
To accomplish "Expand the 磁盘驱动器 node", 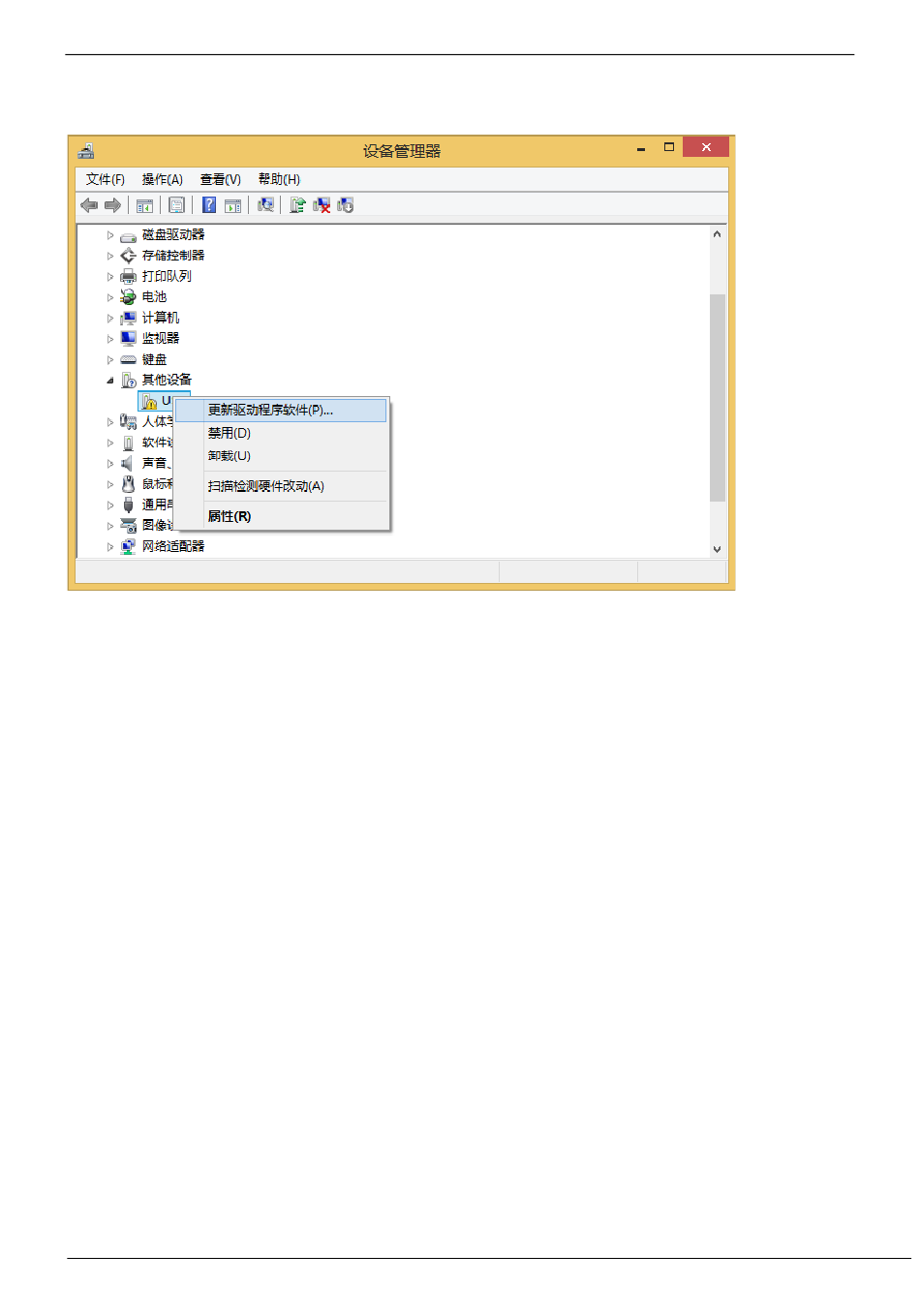I will coord(110,235).
